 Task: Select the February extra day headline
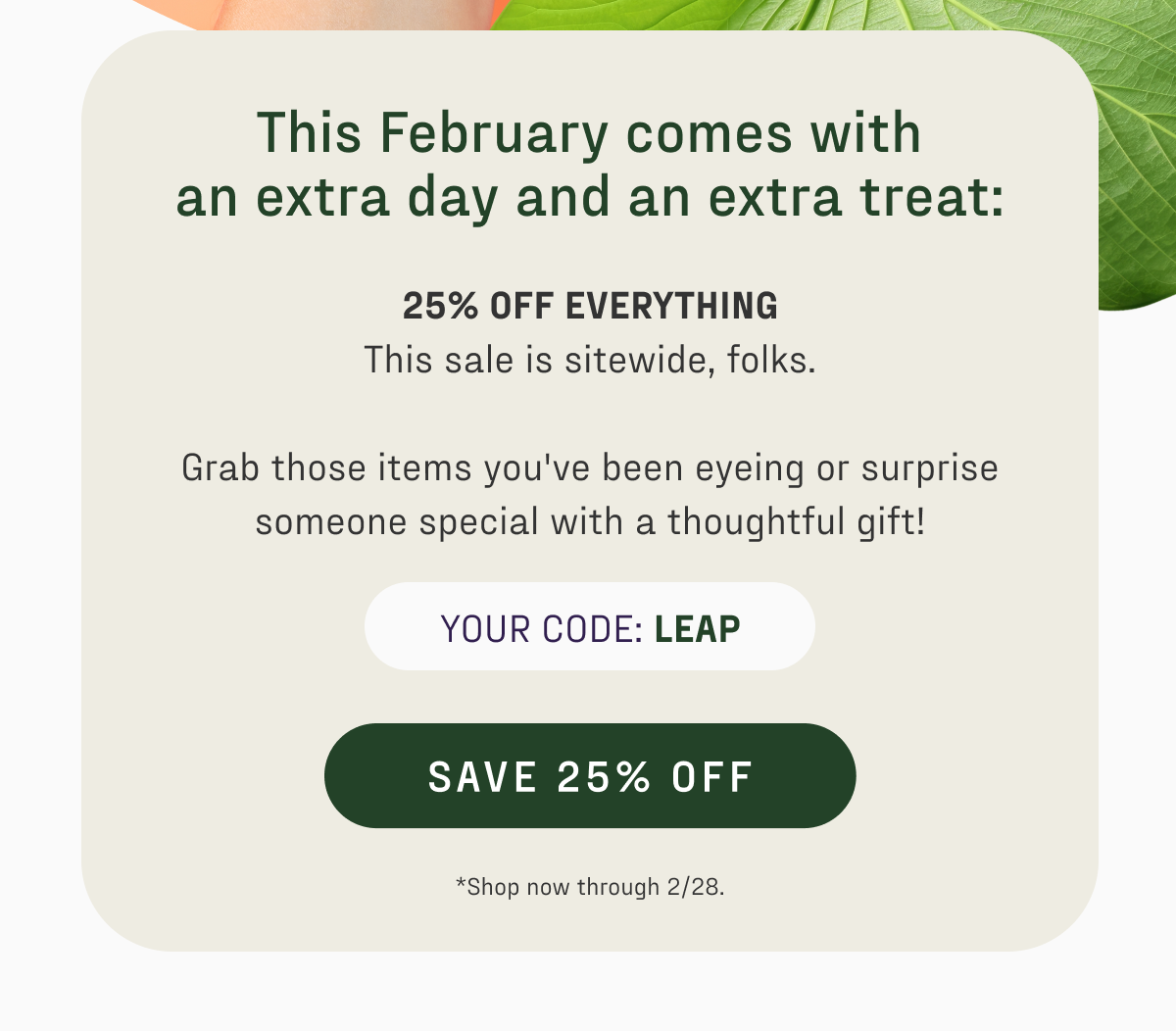588,165
